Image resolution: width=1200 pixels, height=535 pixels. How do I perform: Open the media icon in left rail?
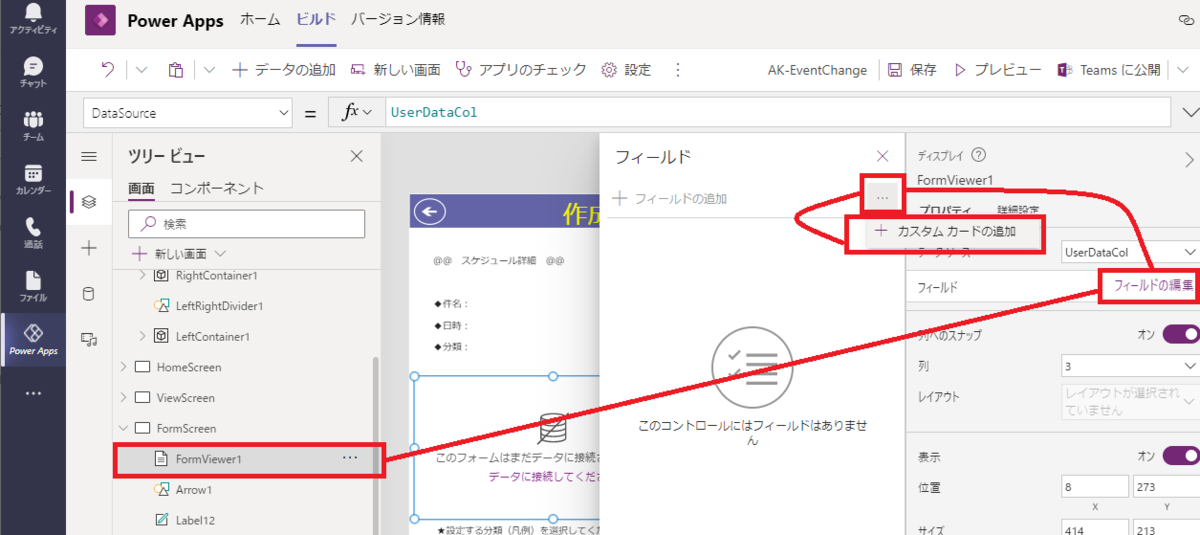(x=89, y=339)
